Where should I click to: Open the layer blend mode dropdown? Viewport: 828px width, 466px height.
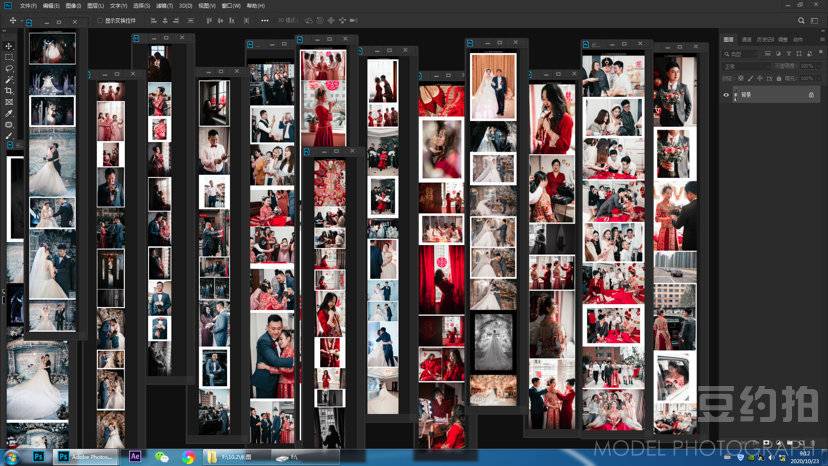coord(746,66)
